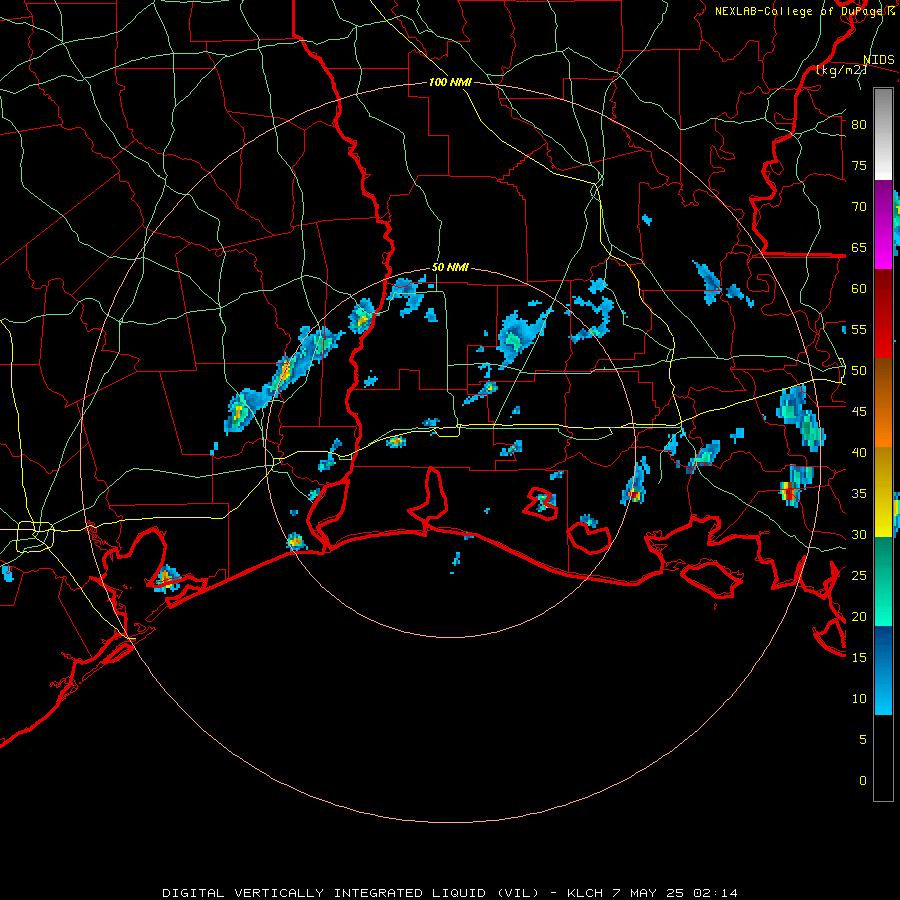Pick the yellow segment of the scale
This screenshot has height=900, width=900.
tap(883, 492)
